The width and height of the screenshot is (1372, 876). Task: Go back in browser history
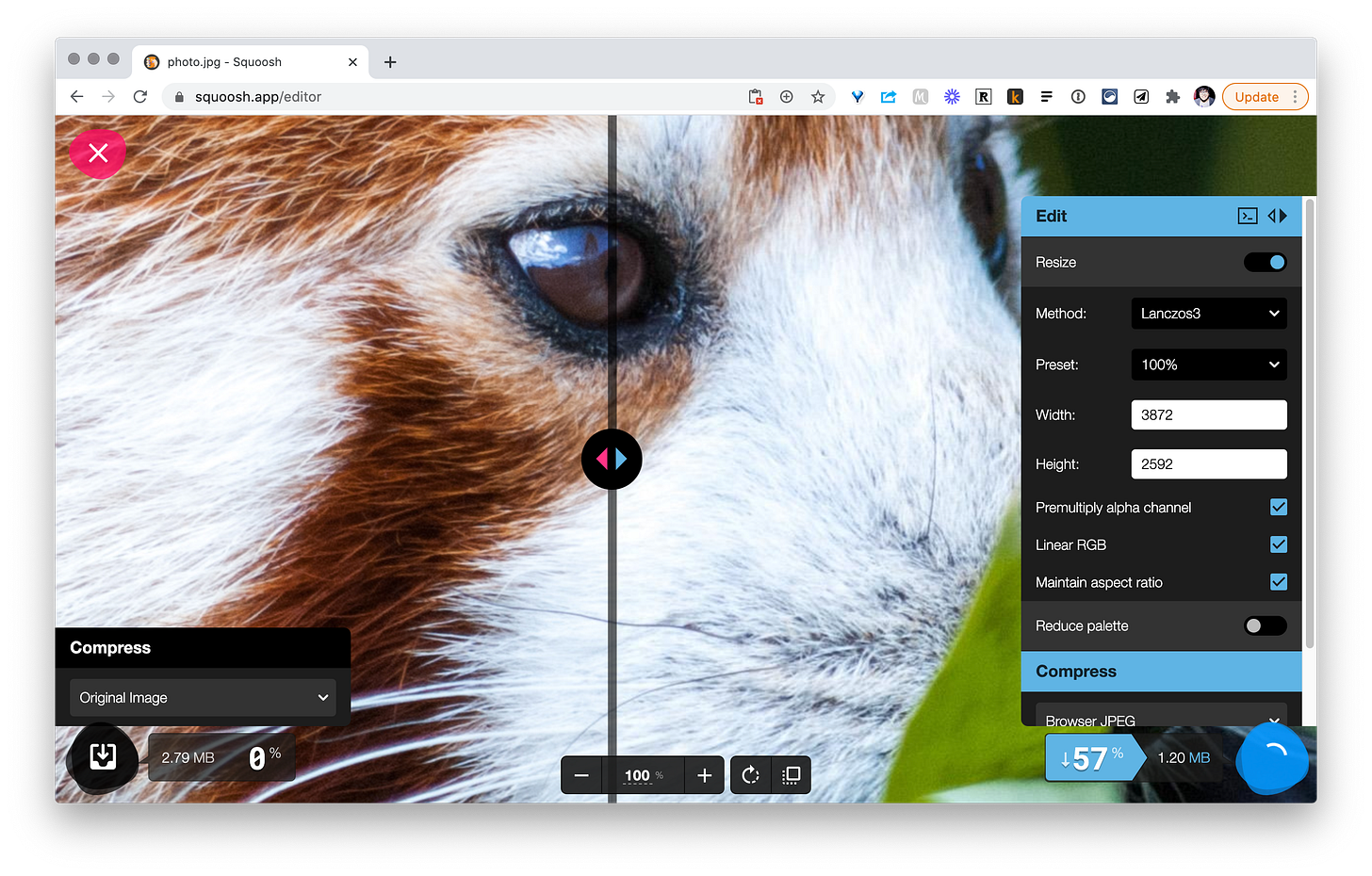coord(77,96)
